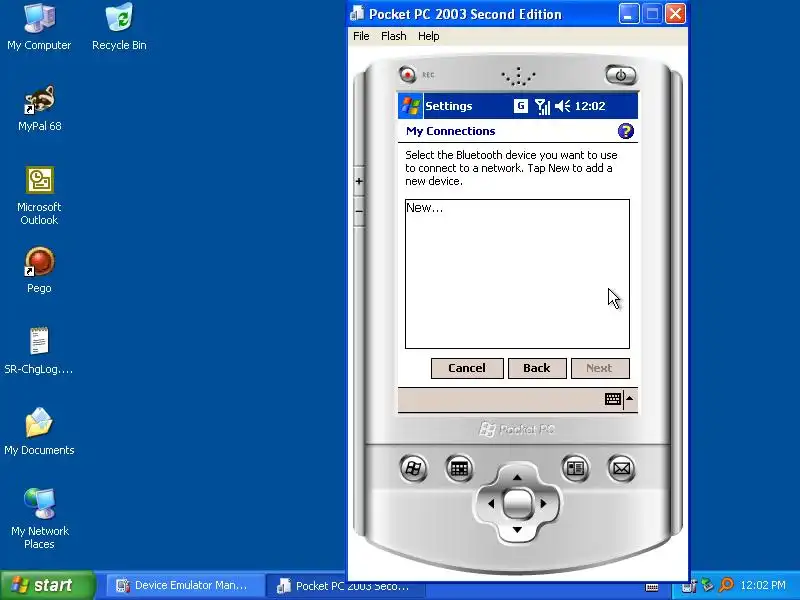Select SR-ChgLog text file icon
Viewport: 800px width, 600px height.
click(x=39, y=351)
